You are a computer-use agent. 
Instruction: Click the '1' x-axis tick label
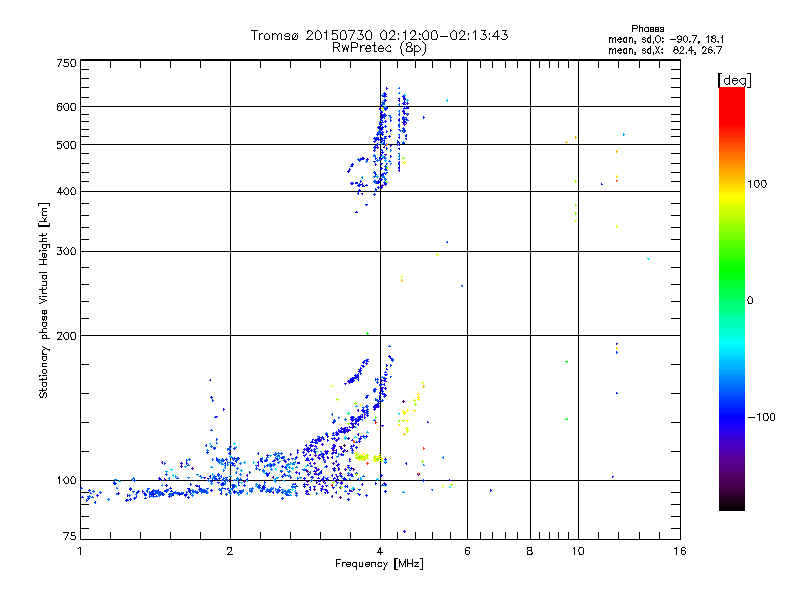[80, 551]
